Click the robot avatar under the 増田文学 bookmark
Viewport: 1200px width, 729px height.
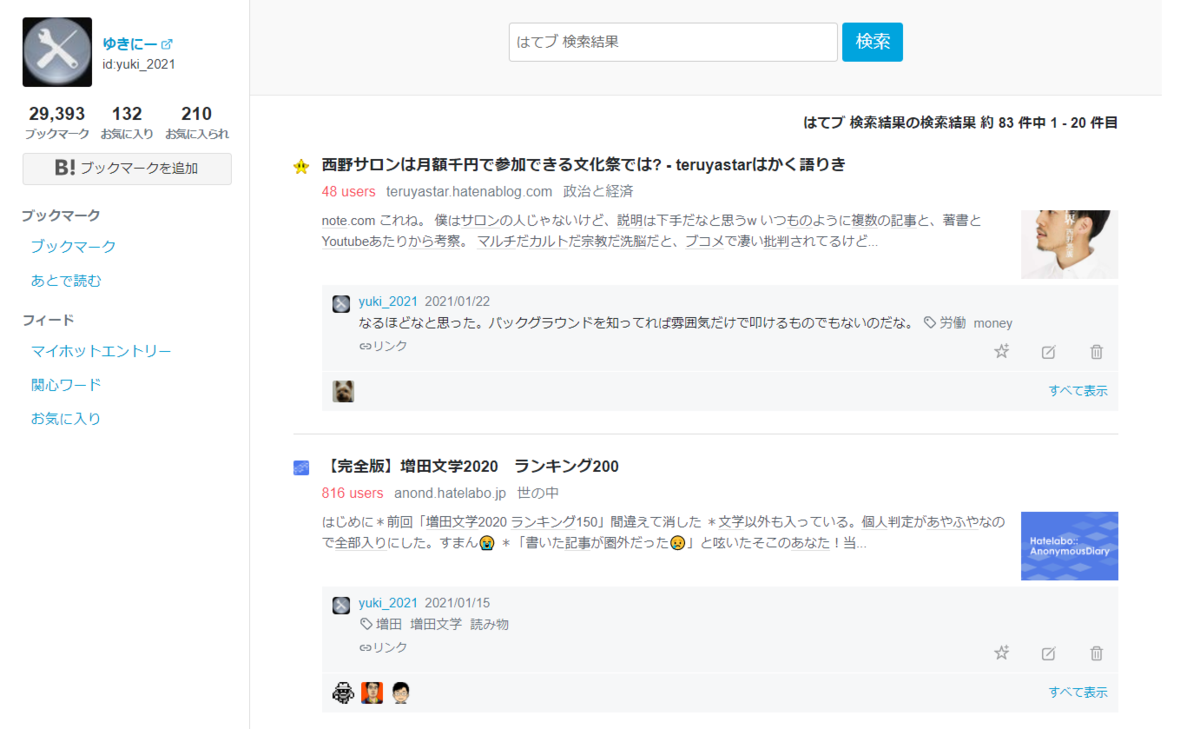[x=343, y=692]
